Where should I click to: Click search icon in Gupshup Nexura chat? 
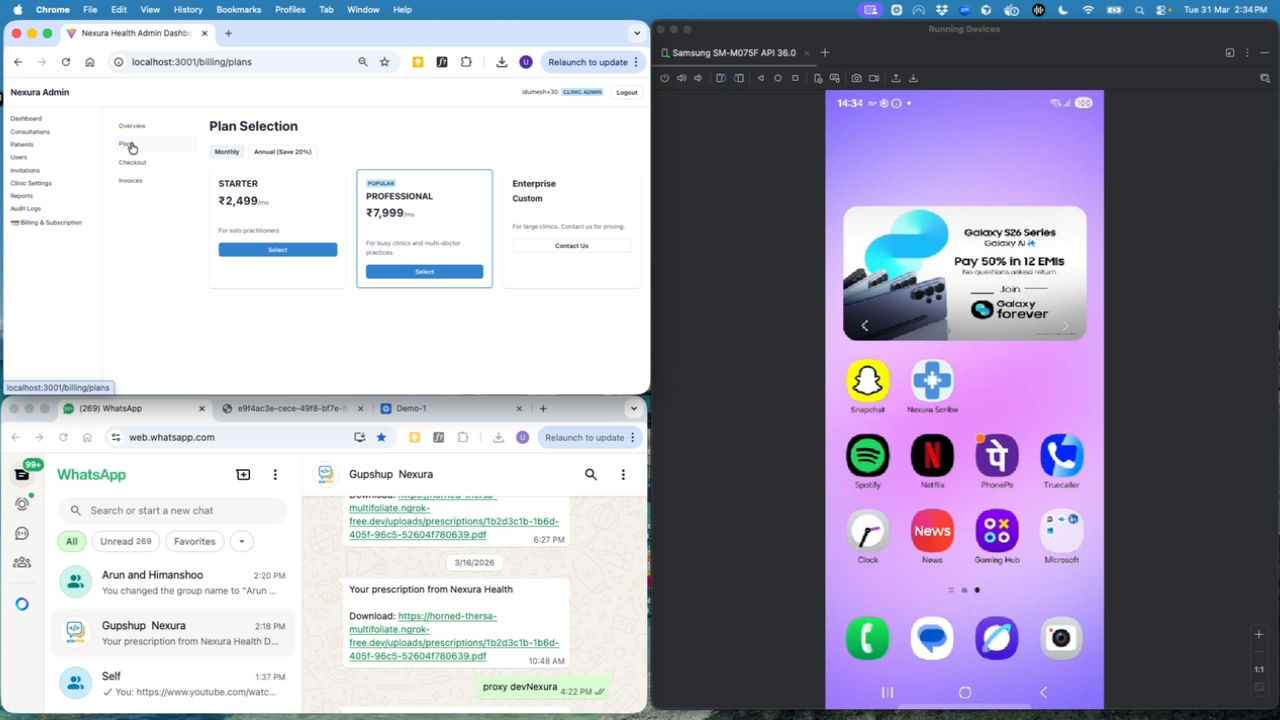pyautogui.click(x=591, y=475)
